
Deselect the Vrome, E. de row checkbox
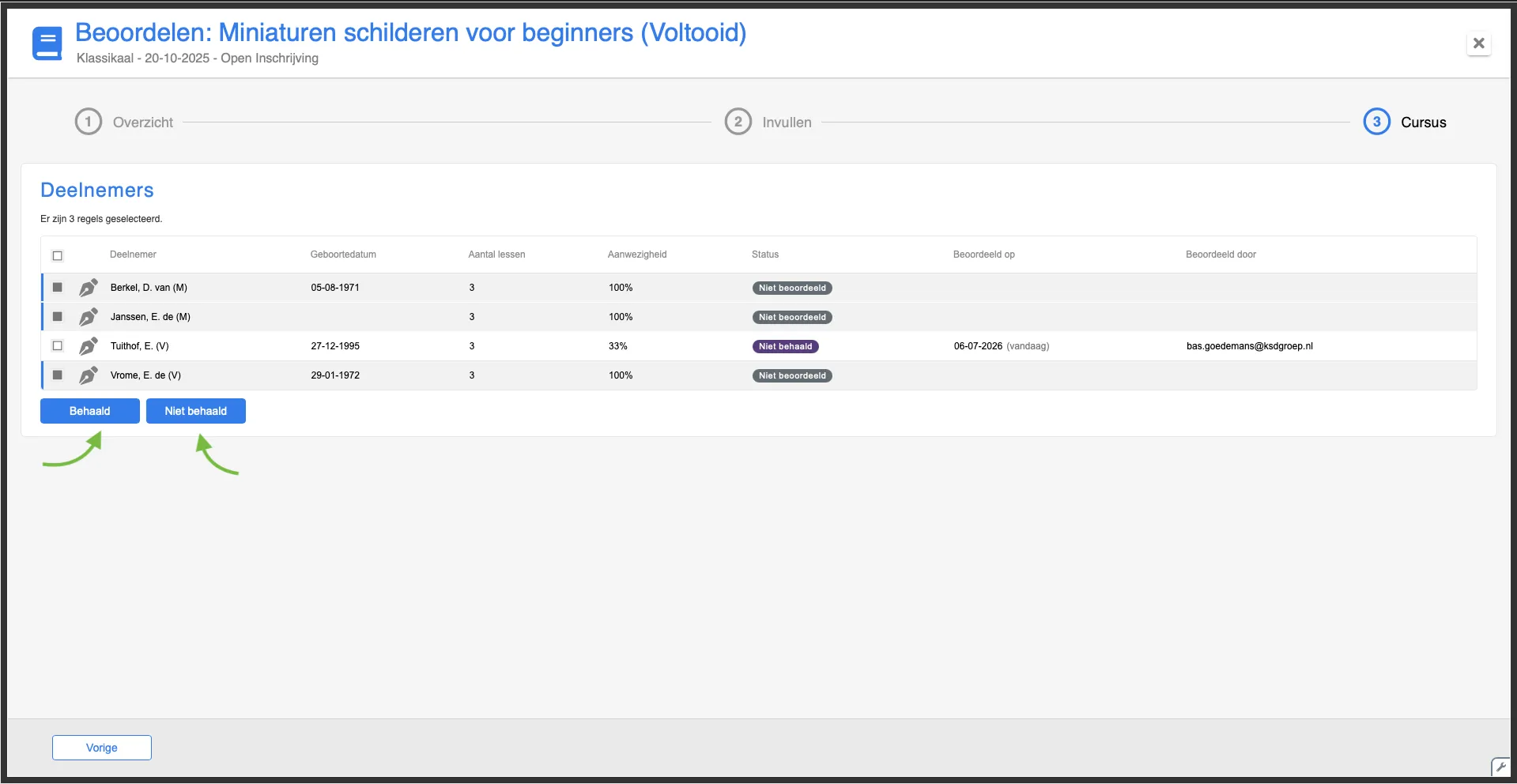58,375
